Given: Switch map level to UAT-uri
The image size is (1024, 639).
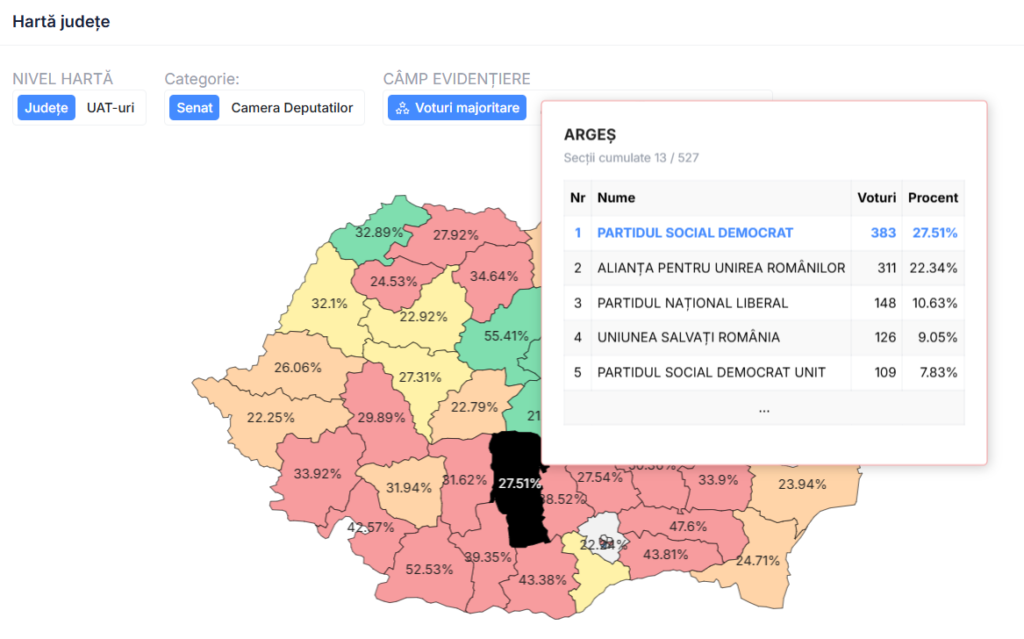Looking at the screenshot, I should [x=110, y=108].
